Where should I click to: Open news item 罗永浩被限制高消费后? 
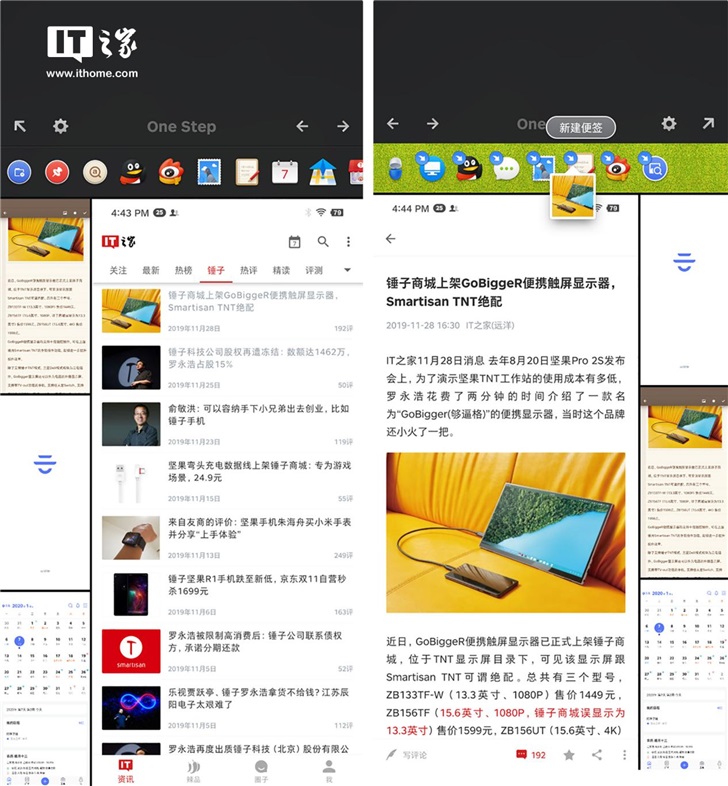point(228,651)
